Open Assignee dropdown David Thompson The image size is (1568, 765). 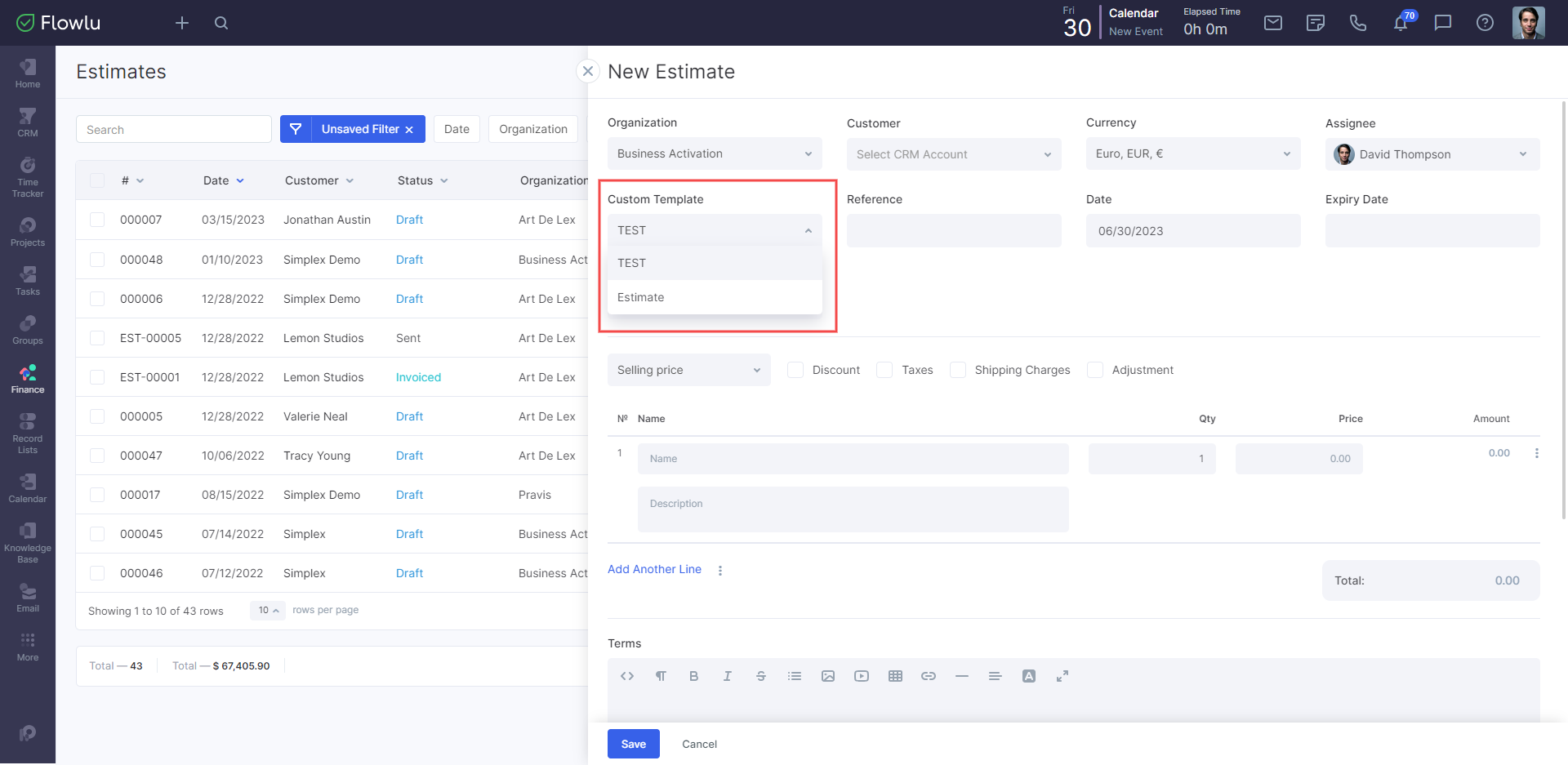click(x=1432, y=154)
